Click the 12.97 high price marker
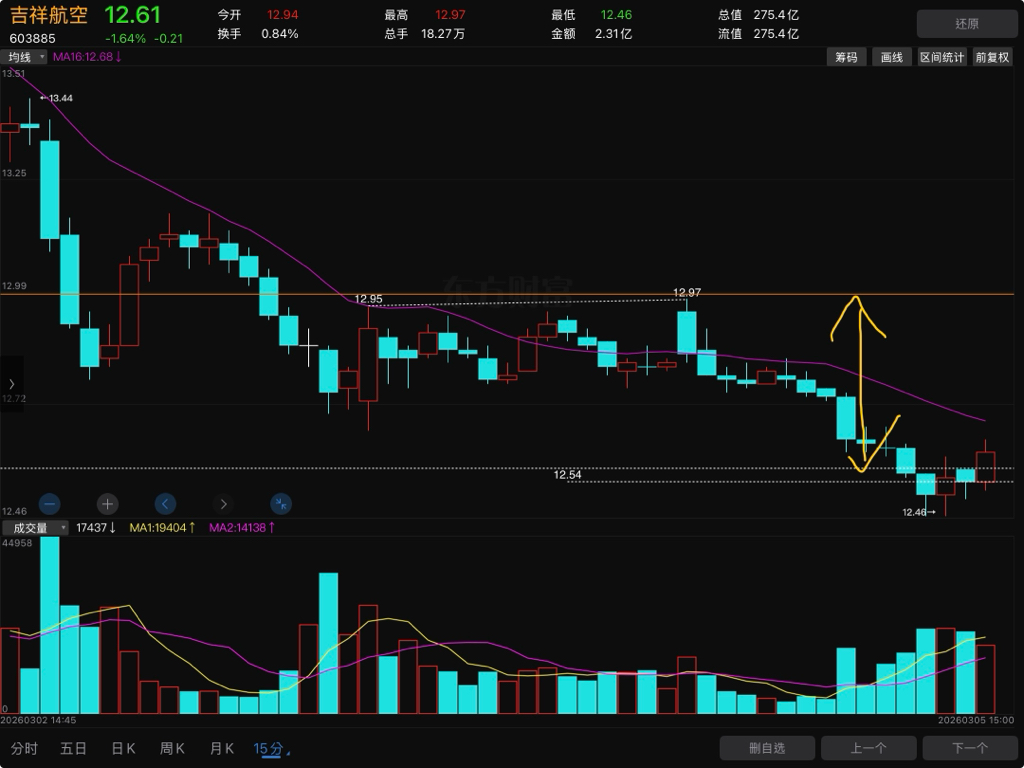1024x768 pixels. tap(687, 293)
